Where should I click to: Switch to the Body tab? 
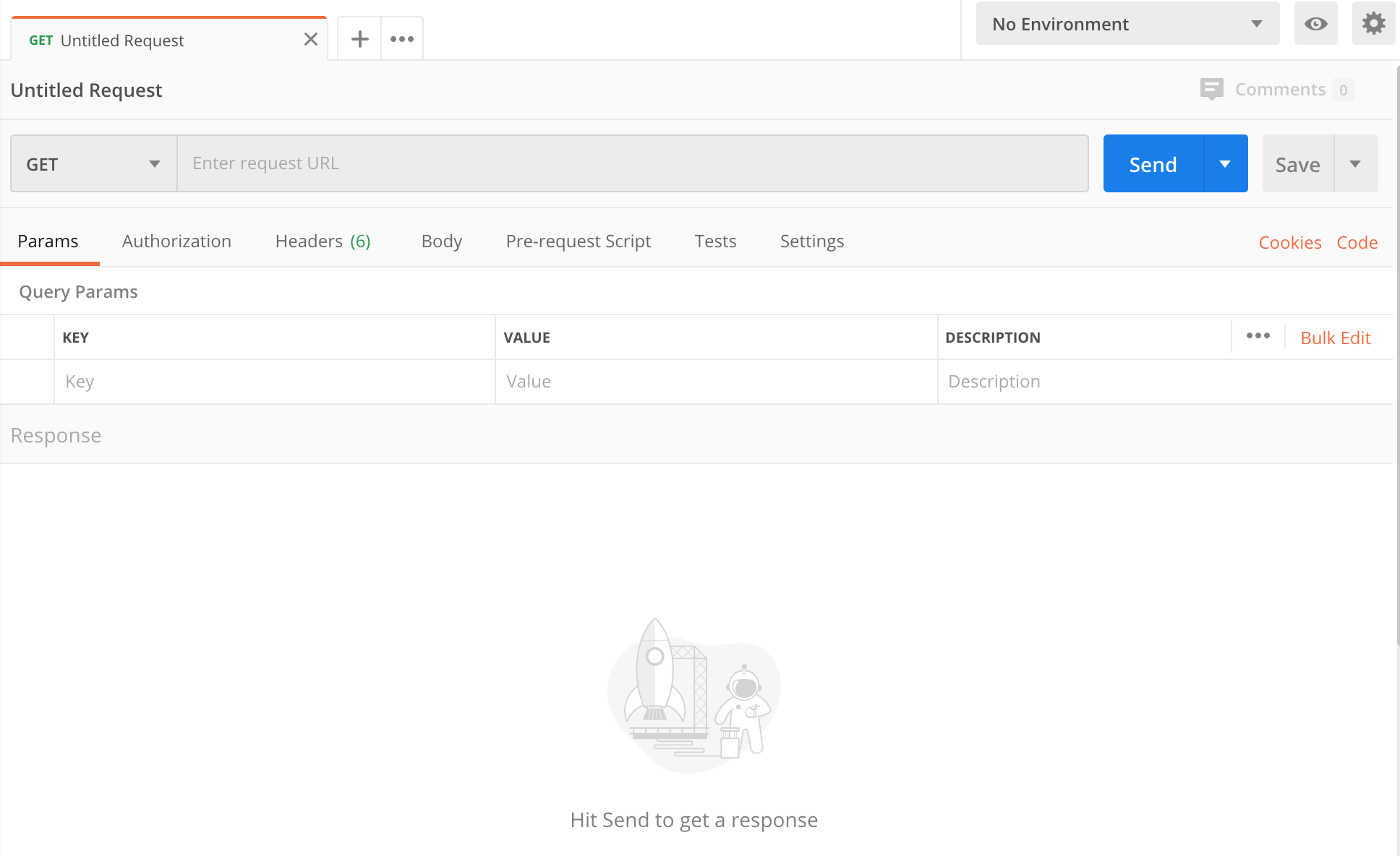pos(442,241)
